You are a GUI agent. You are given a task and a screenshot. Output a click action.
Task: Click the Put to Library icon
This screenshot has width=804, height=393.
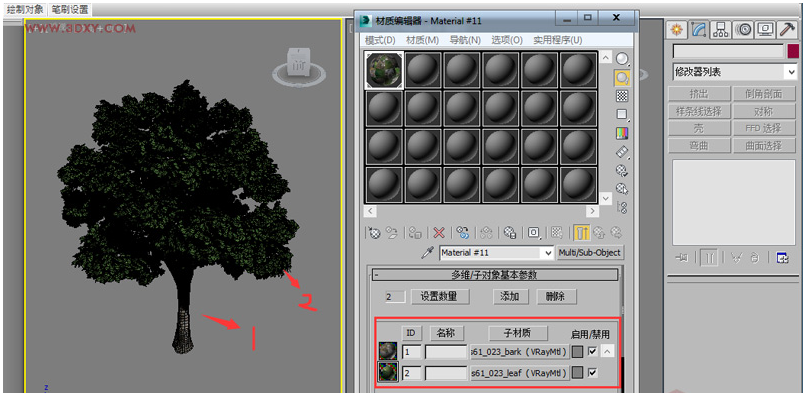pos(510,233)
